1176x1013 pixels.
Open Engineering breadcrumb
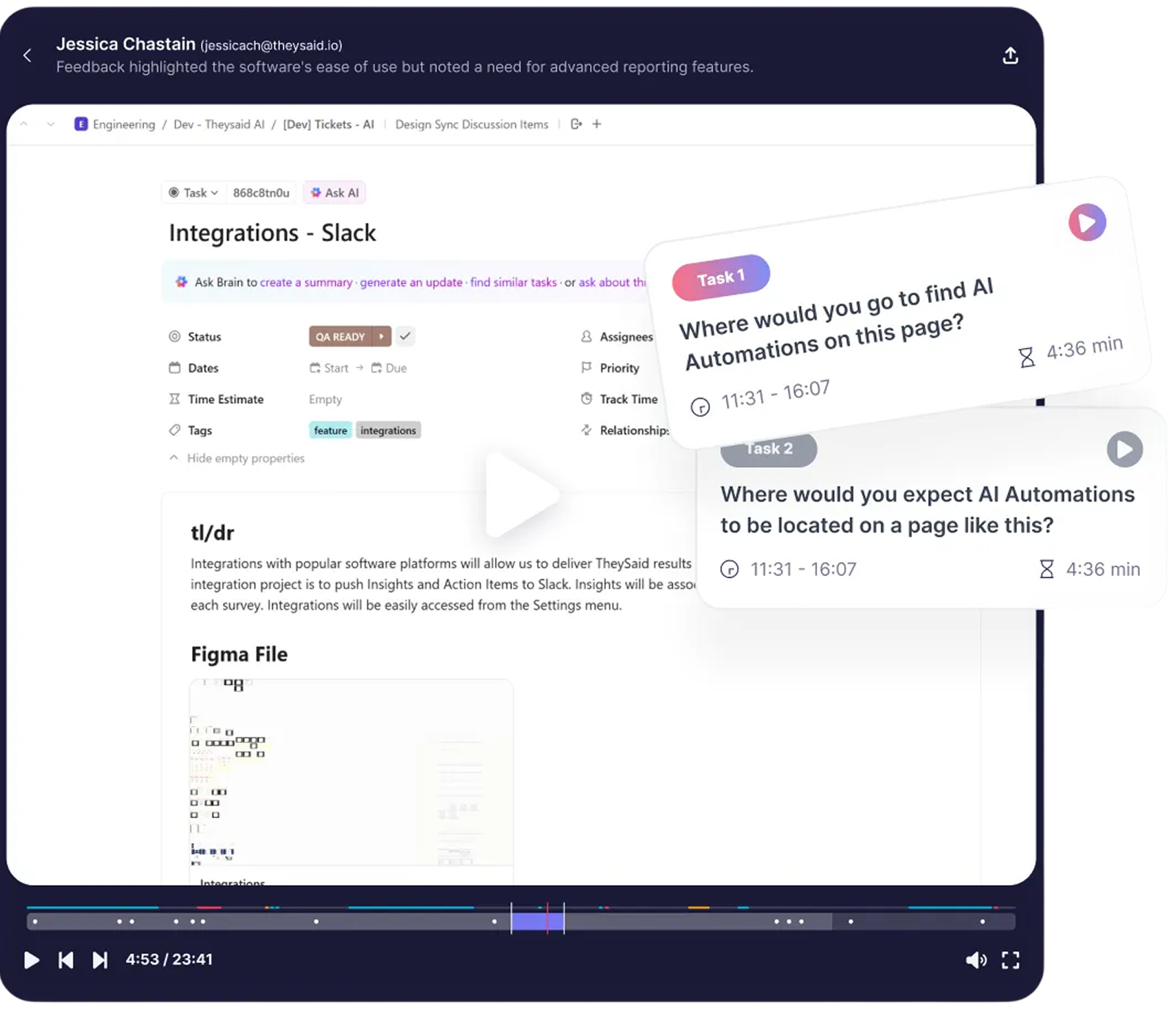[x=115, y=124]
